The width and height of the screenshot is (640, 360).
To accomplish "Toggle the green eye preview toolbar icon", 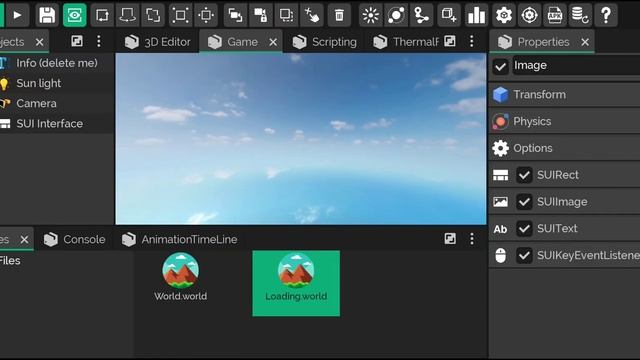I will pyautogui.click(x=75, y=16).
